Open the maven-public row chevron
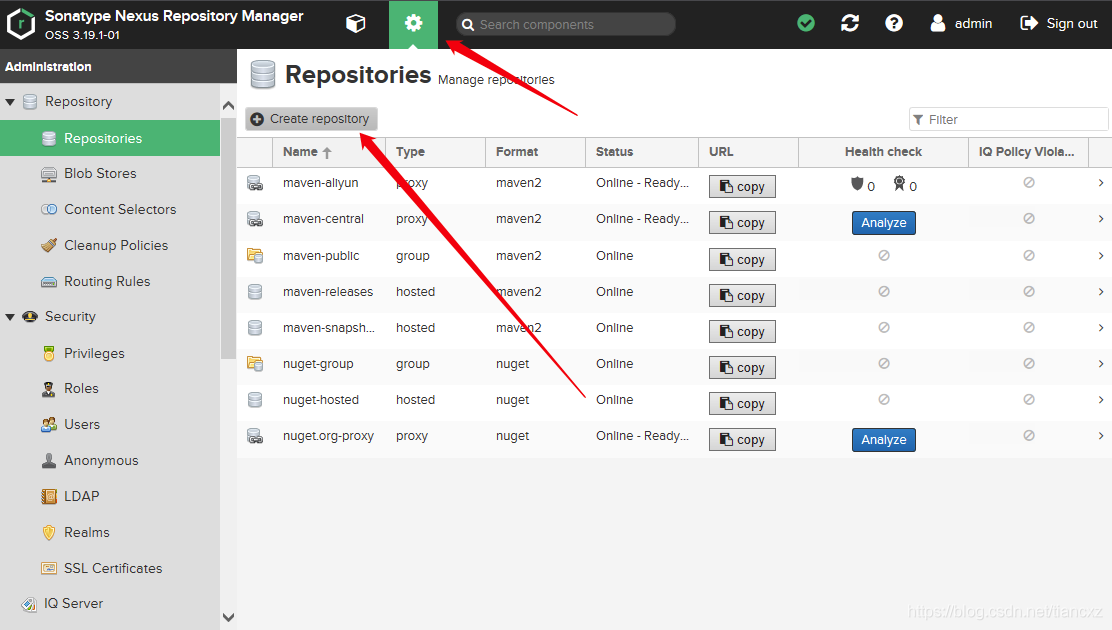Viewport: 1112px width, 630px height. click(1101, 255)
